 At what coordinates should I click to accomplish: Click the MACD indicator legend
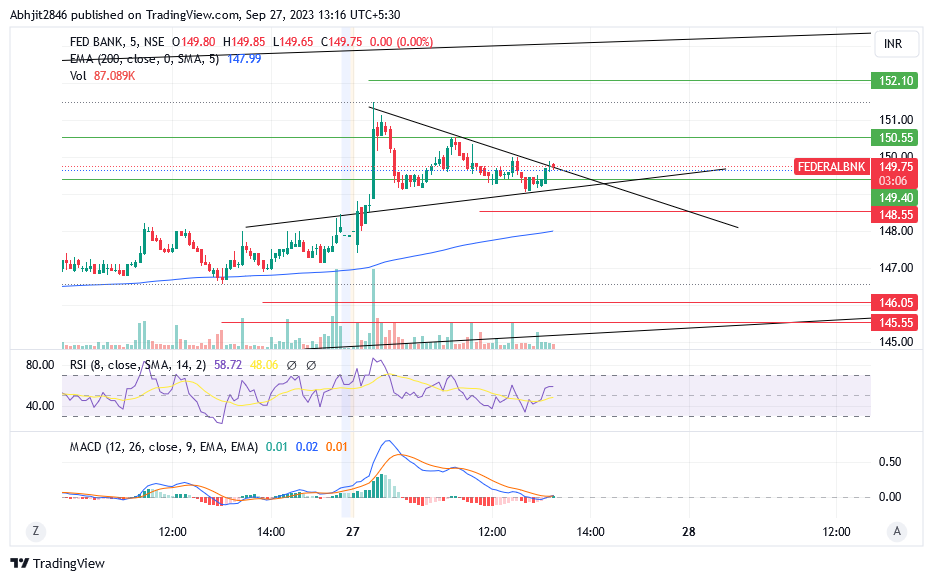point(164,446)
